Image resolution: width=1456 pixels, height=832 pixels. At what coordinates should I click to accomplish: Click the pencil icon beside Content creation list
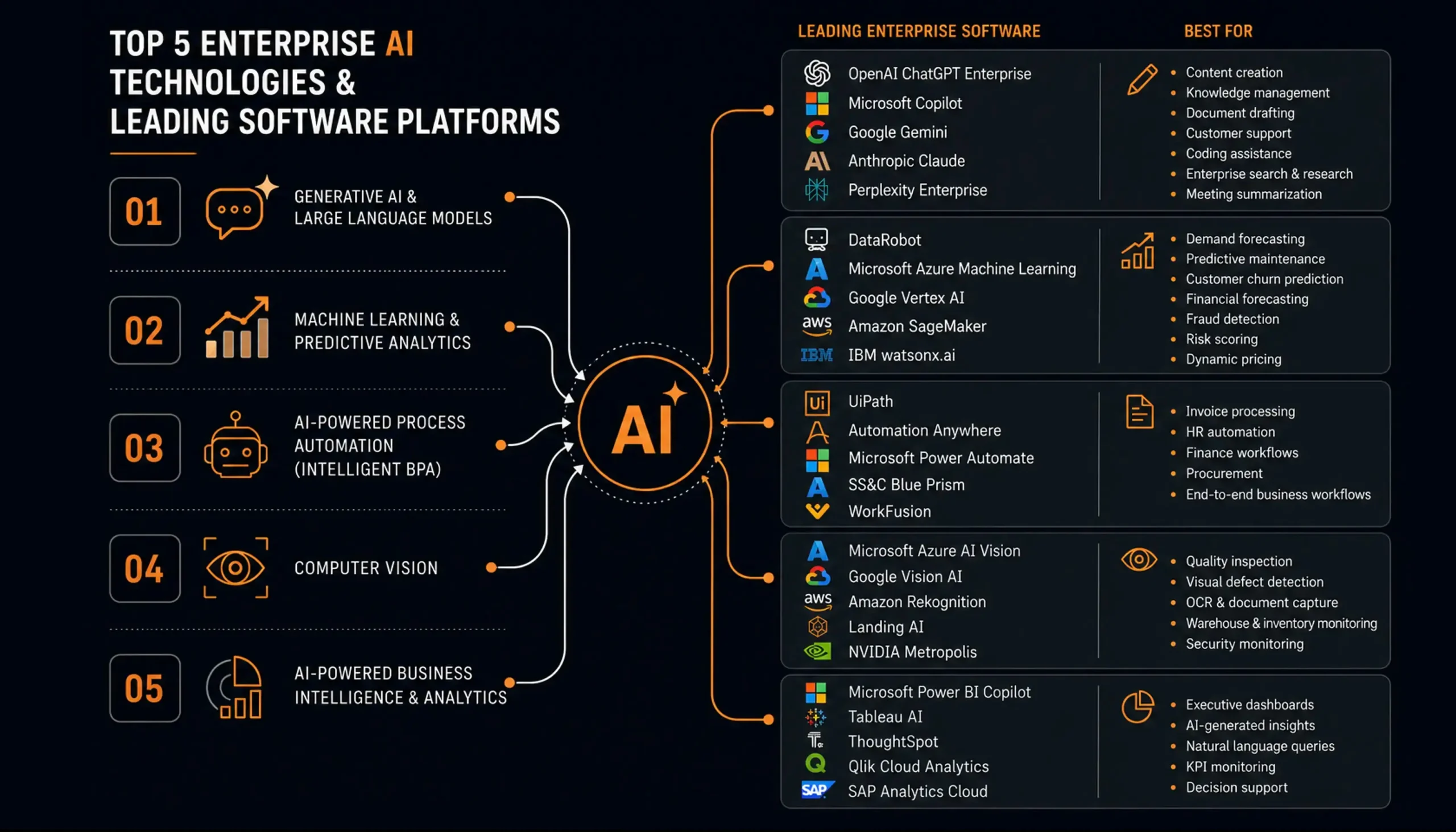tap(1141, 80)
